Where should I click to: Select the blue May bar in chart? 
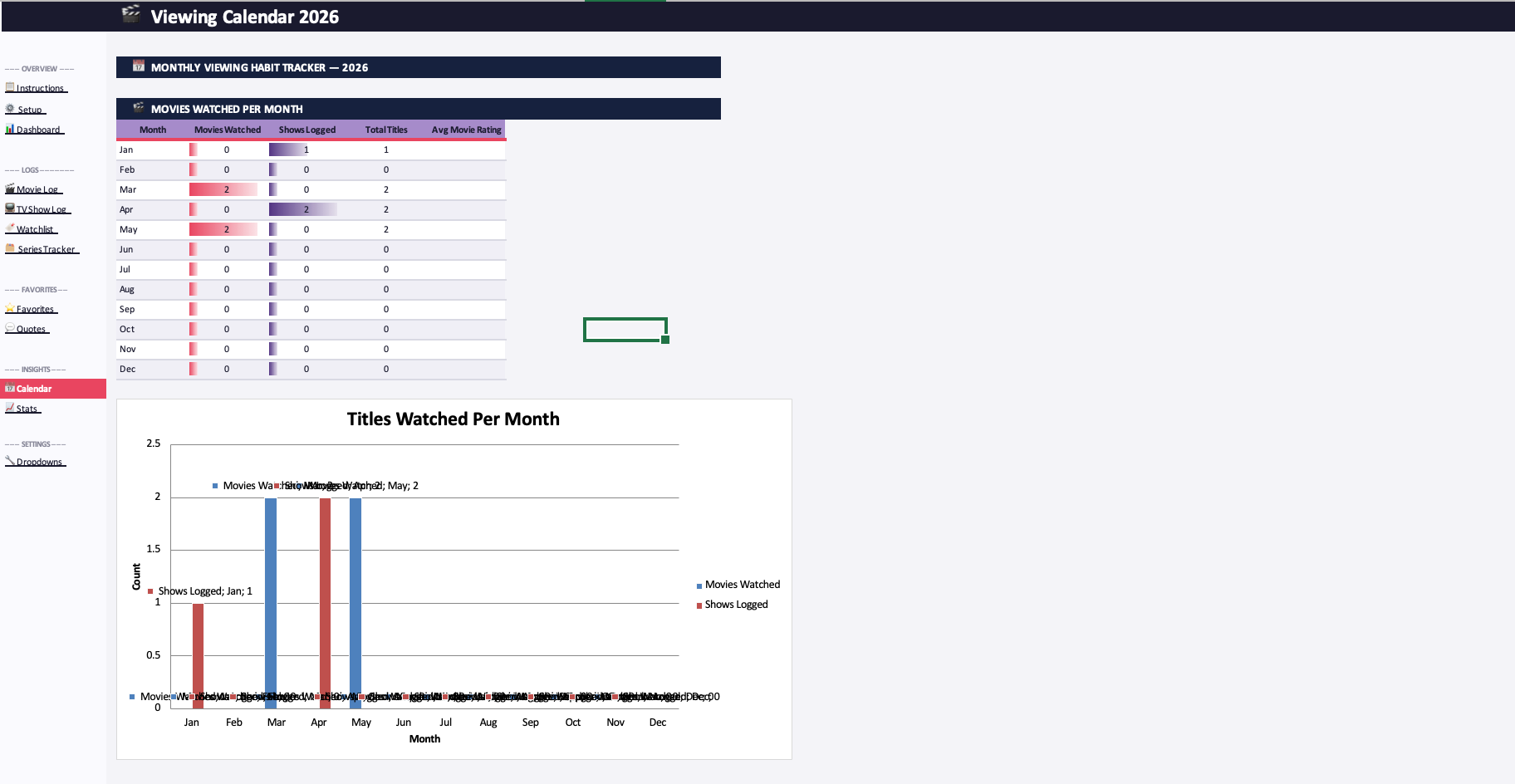[355, 603]
